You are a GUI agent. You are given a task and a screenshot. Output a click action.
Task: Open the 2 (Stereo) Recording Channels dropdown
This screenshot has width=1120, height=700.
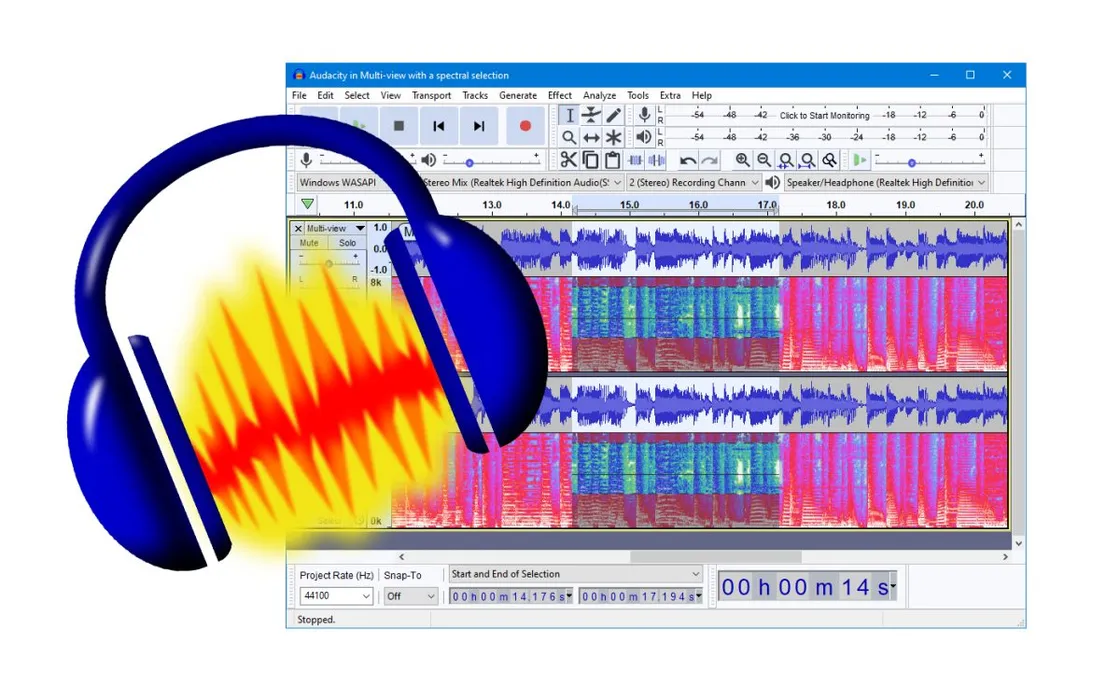pyautogui.click(x=693, y=183)
